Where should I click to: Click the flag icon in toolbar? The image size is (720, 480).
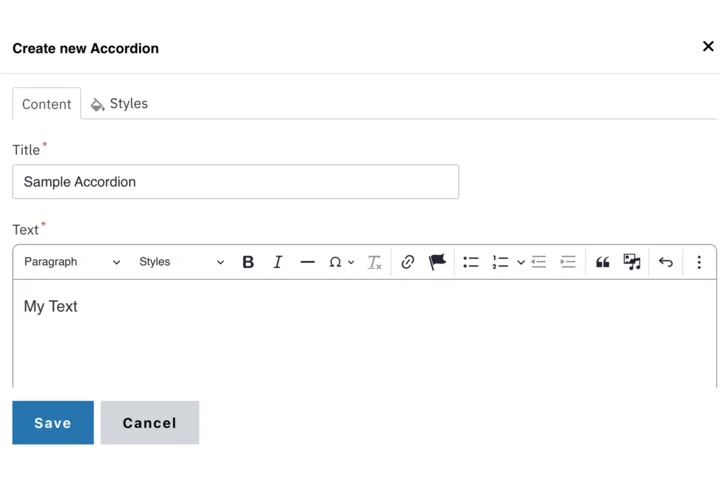(x=437, y=262)
